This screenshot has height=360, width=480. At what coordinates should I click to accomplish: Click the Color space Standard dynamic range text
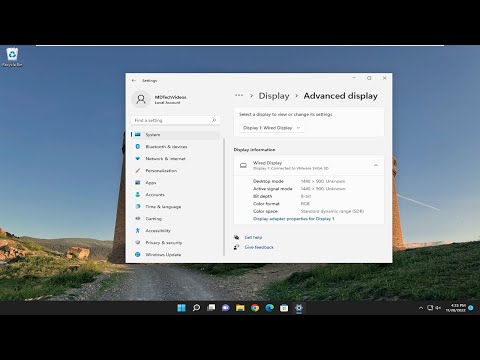pos(332,211)
